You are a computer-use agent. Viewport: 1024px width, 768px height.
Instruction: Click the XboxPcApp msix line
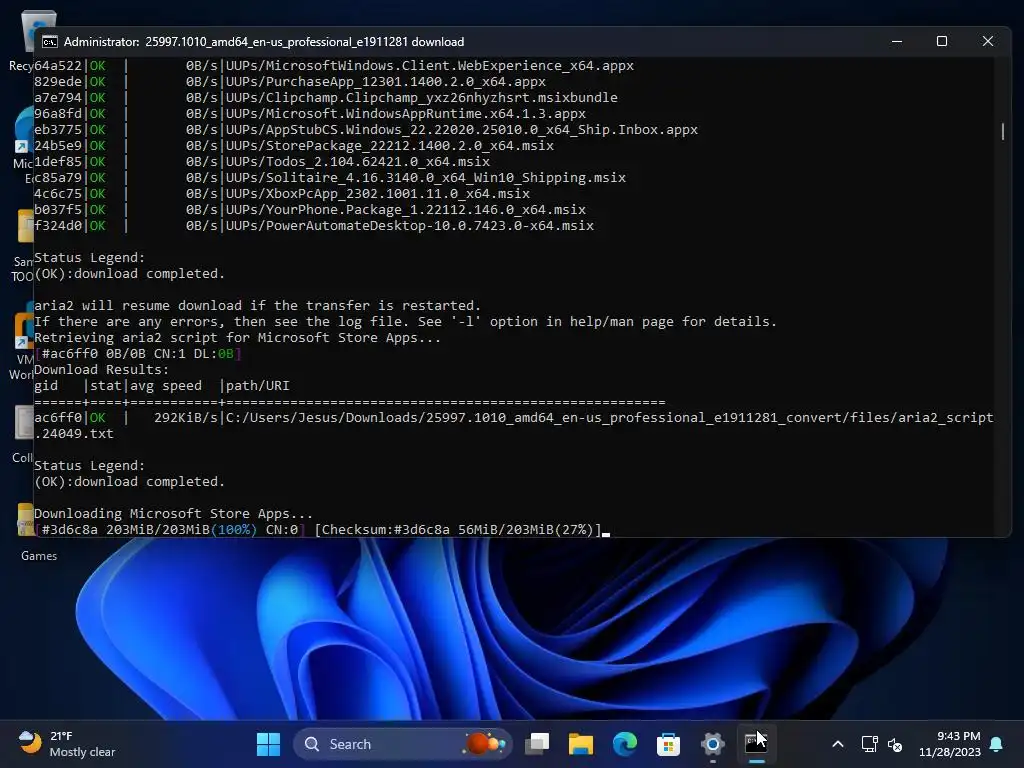(x=282, y=194)
